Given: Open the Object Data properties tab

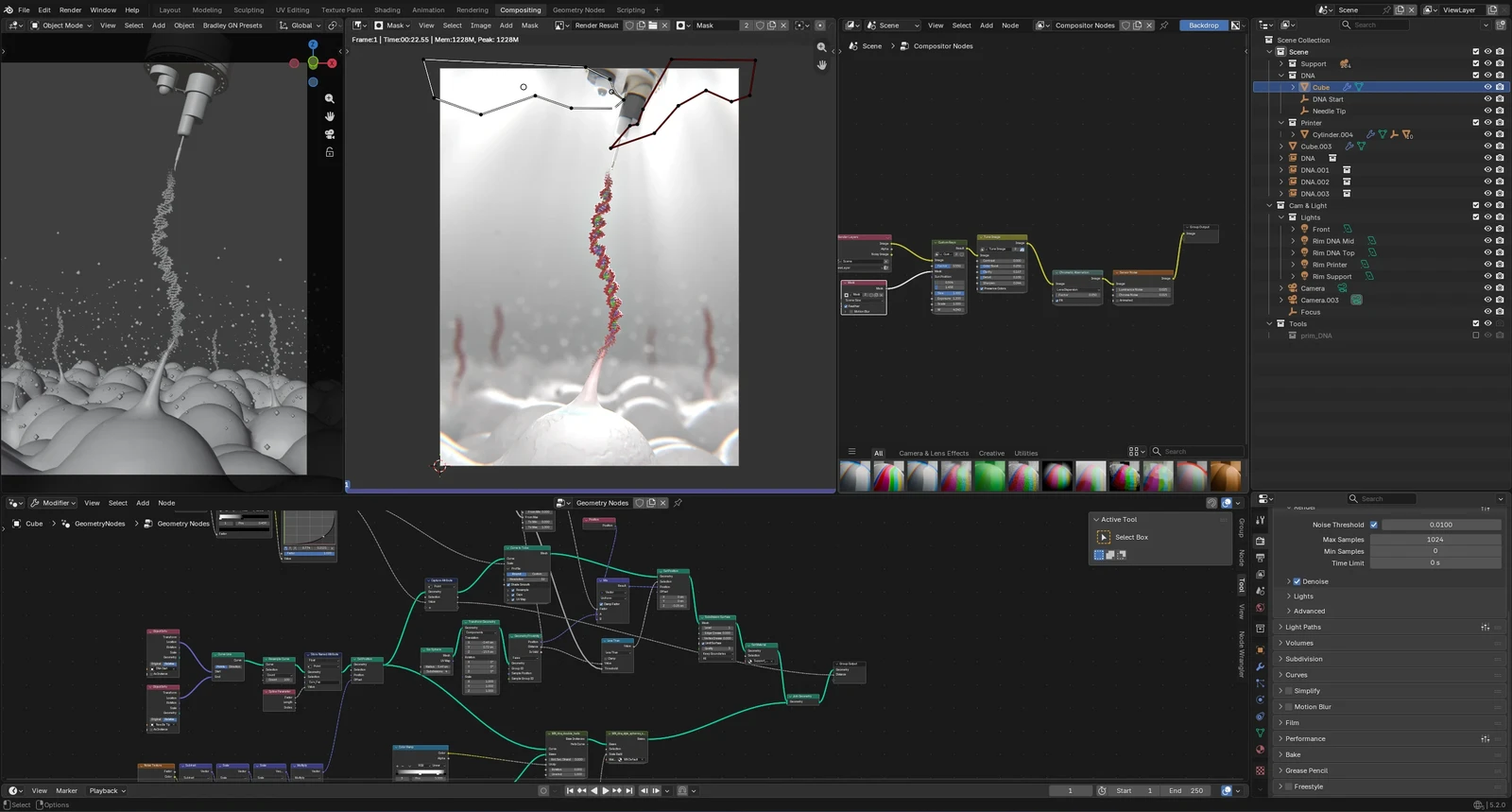Looking at the screenshot, I should (x=1260, y=733).
